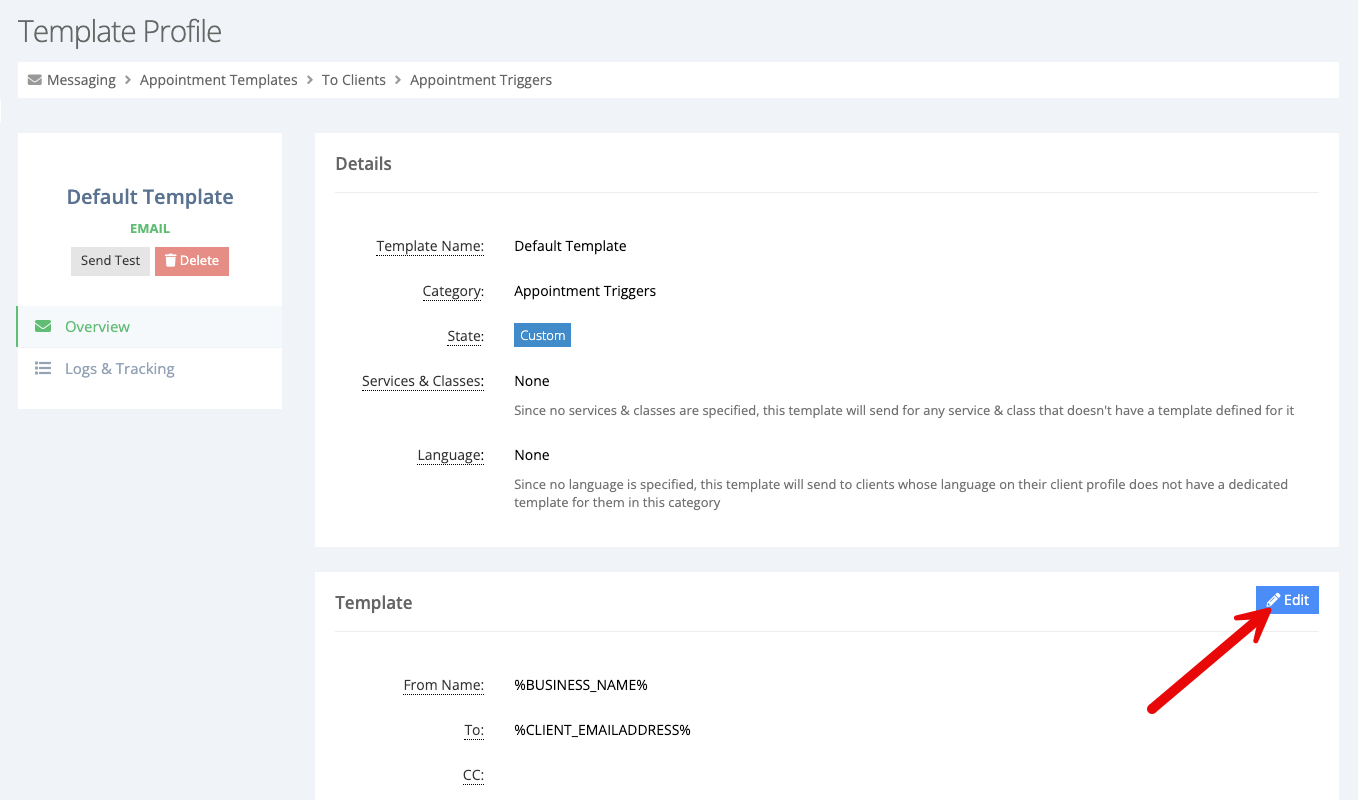Select the %BUSINESS_NAME% value
1358x800 pixels.
pyautogui.click(x=581, y=685)
